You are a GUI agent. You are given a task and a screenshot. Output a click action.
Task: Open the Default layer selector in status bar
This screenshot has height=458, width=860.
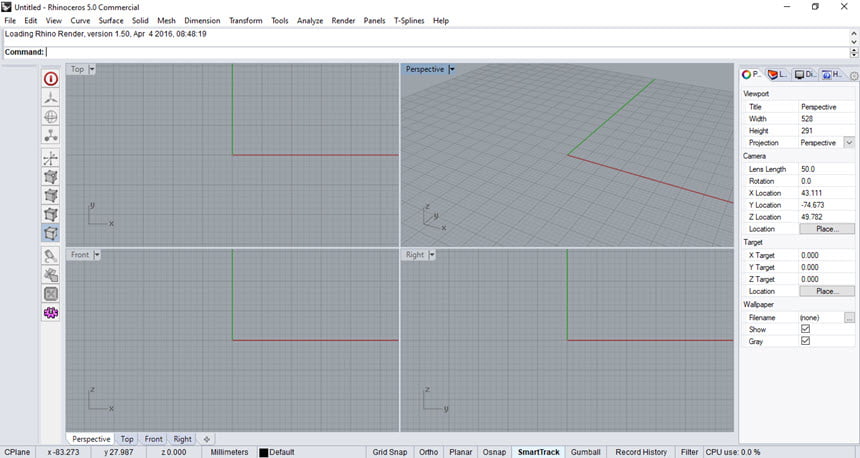click(282, 452)
